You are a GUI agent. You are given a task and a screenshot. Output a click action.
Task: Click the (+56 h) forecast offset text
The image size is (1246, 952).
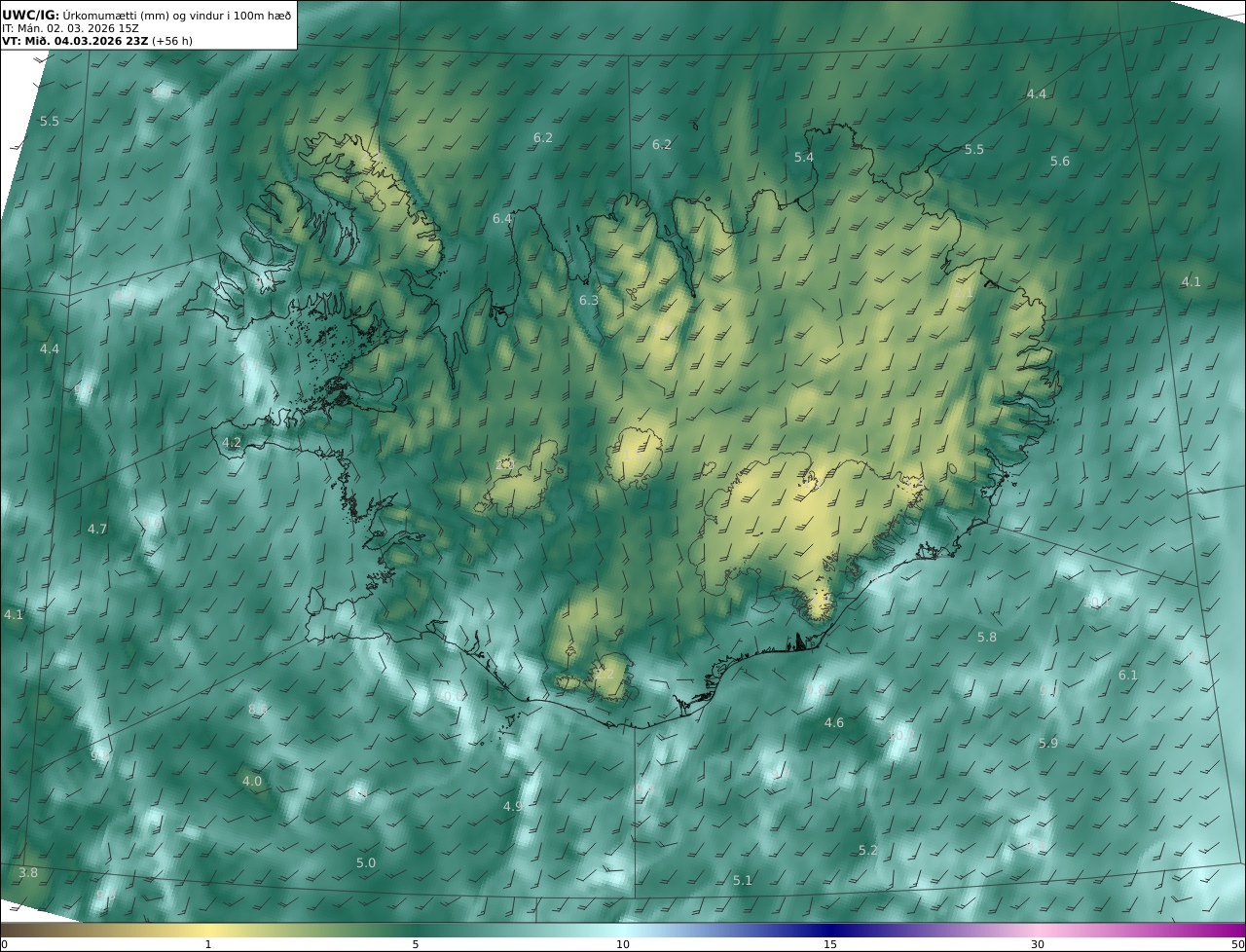(x=172, y=41)
